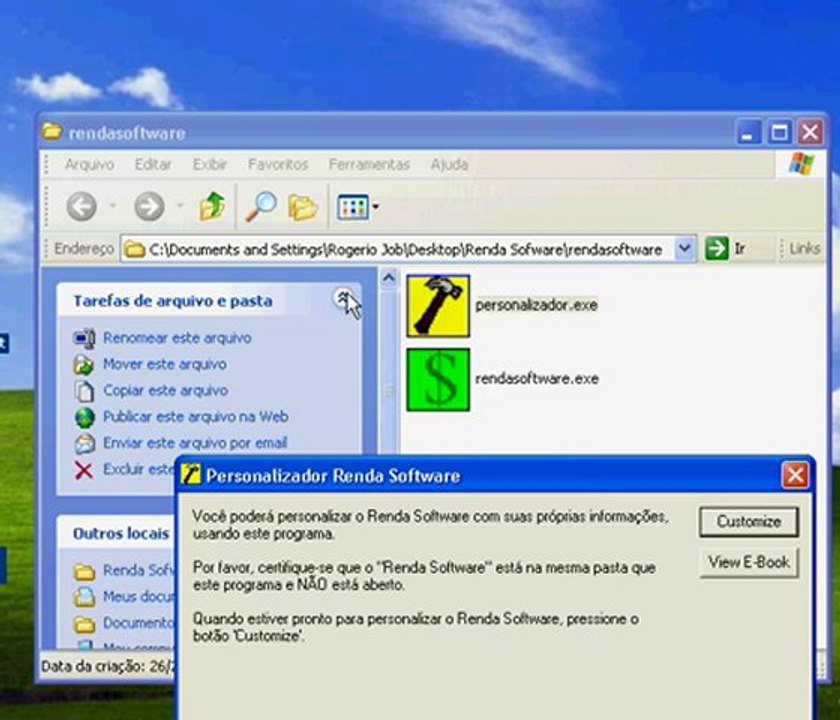Select the rendasoftware.exe file name
Screen dimensions: 840x720
coord(537,379)
